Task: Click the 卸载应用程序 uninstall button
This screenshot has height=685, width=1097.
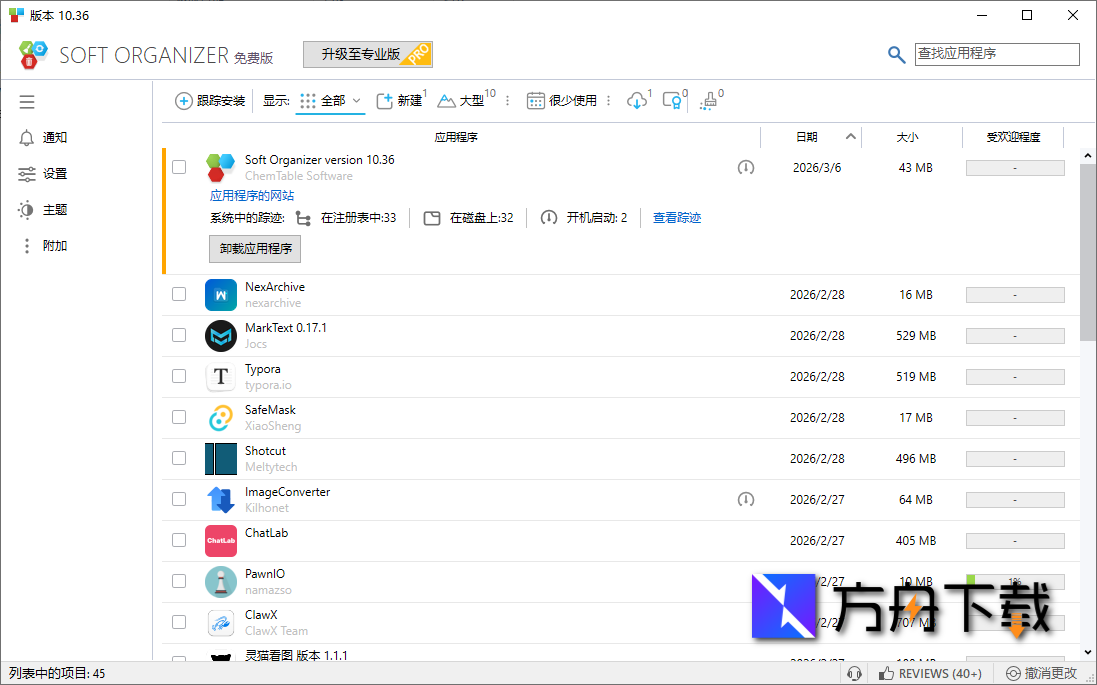Action: pos(254,249)
